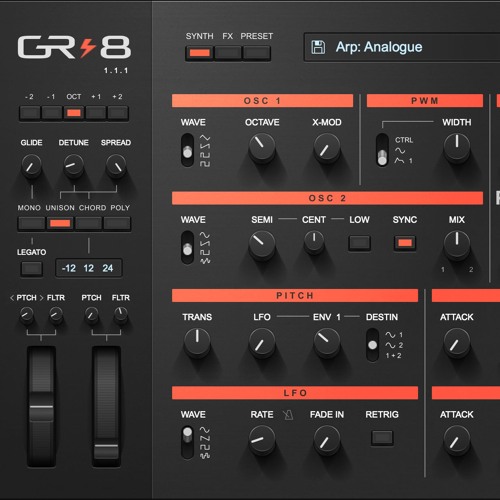The width and height of the screenshot is (500, 500).
Task: Select pitch destination oscillator 1 icon
Action: click(394, 335)
